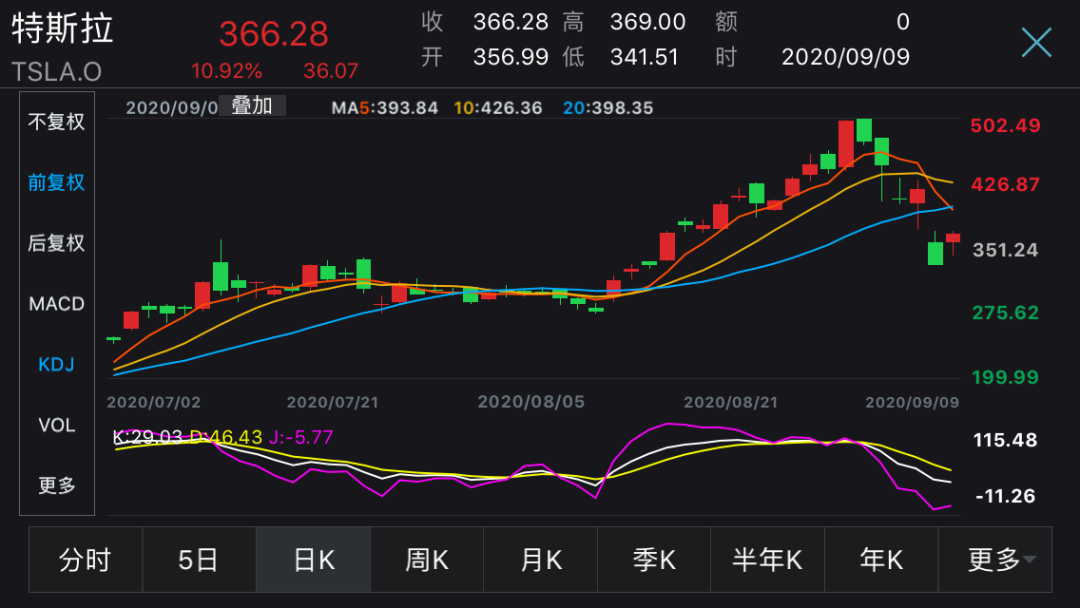Tap the current price 366.28 in red
Viewport: 1080px width, 608px height.
(x=273, y=34)
